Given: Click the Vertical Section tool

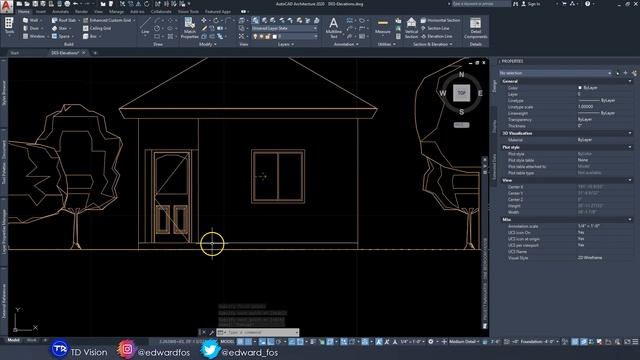Looking at the screenshot, I should pyautogui.click(x=411, y=28).
